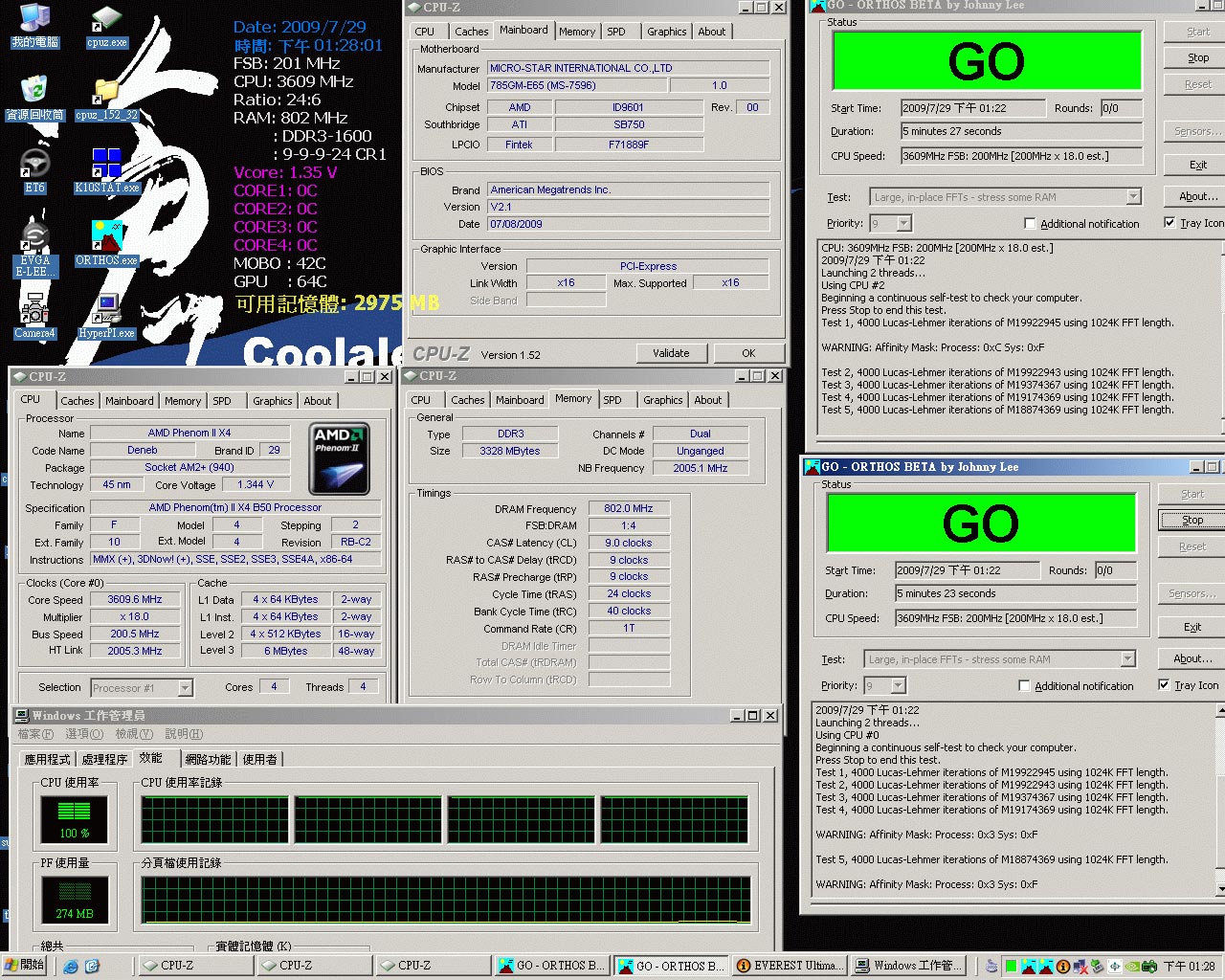The height and width of the screenshot is (980, 1225).
Task: Switch to the SPD tab in top CPU-Z
Action: tap(616, 32)
